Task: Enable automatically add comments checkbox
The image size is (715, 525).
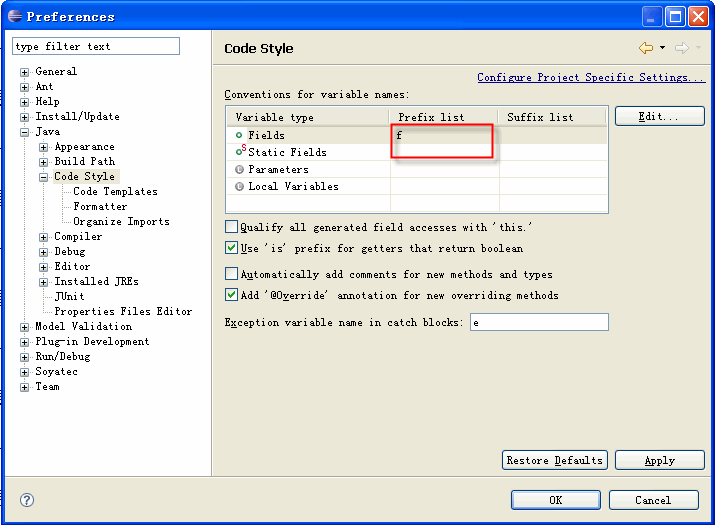Action: click(x=232, y=274)
